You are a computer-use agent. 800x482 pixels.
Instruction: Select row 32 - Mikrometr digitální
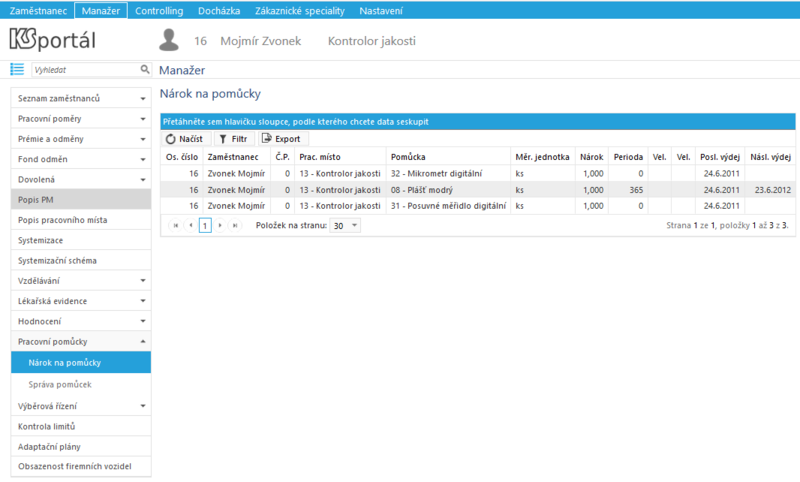[478, 173]
